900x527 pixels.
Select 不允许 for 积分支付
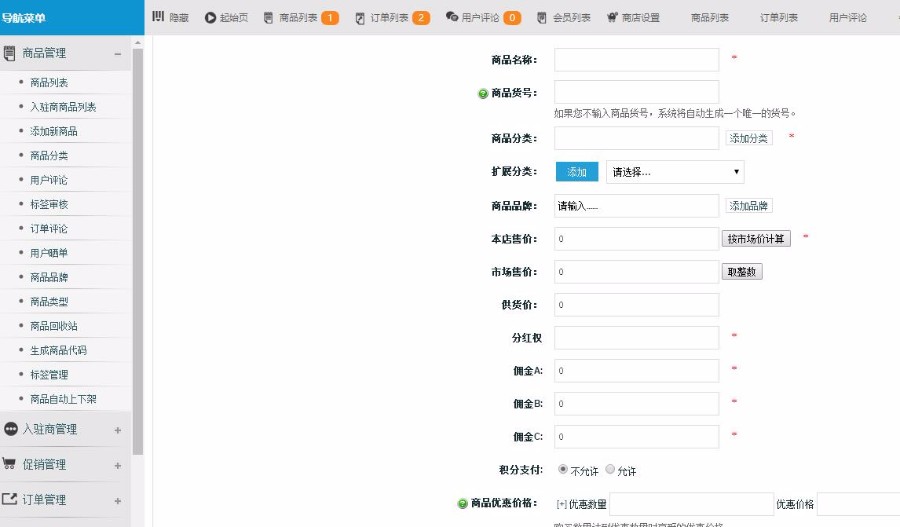click(x=562, y=469)
